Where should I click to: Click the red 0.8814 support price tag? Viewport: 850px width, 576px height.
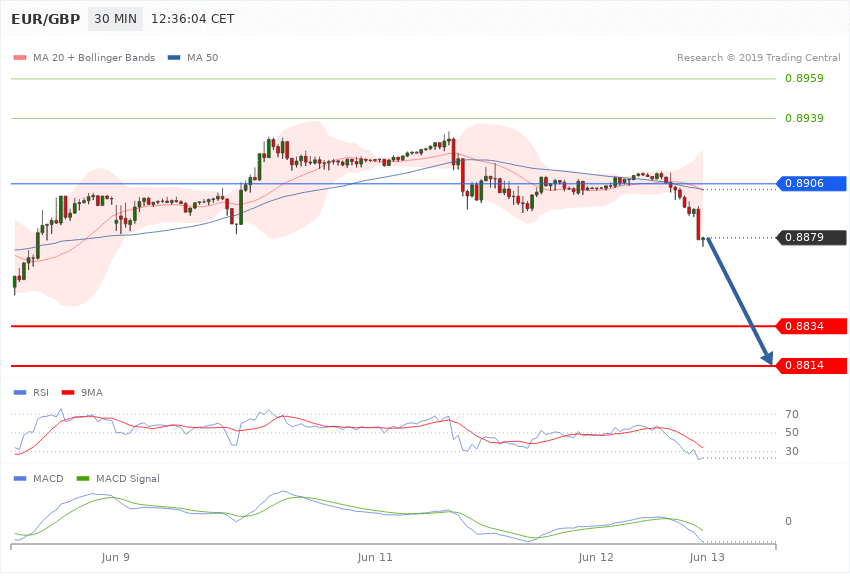811,366
